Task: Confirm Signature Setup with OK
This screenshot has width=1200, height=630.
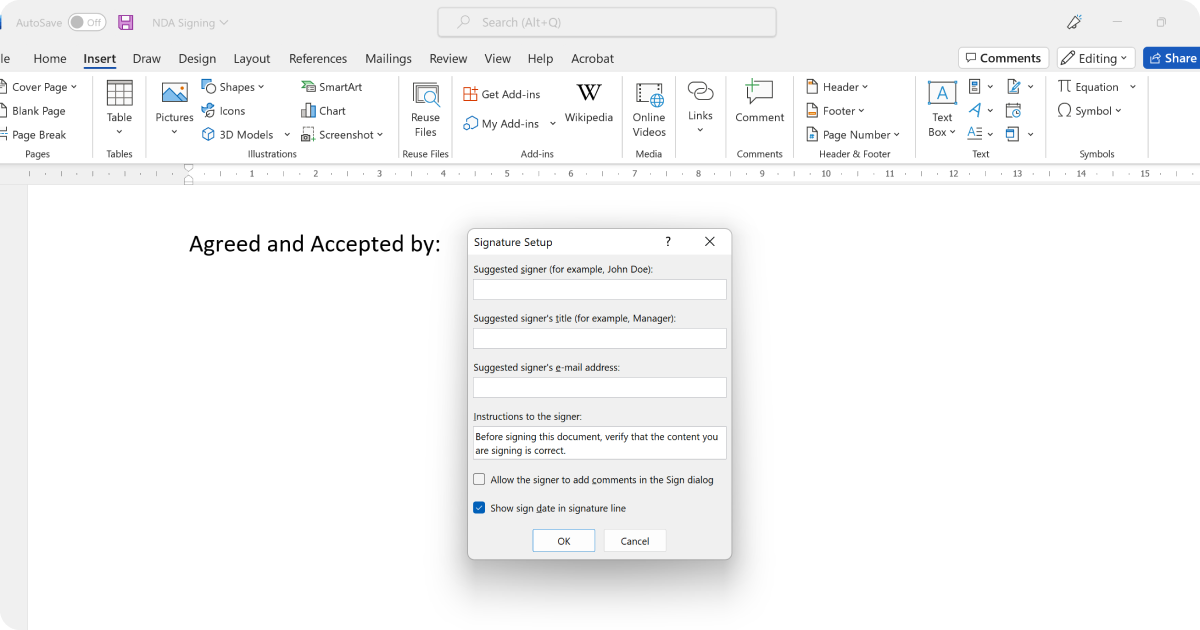Action: tap(564, 541)
